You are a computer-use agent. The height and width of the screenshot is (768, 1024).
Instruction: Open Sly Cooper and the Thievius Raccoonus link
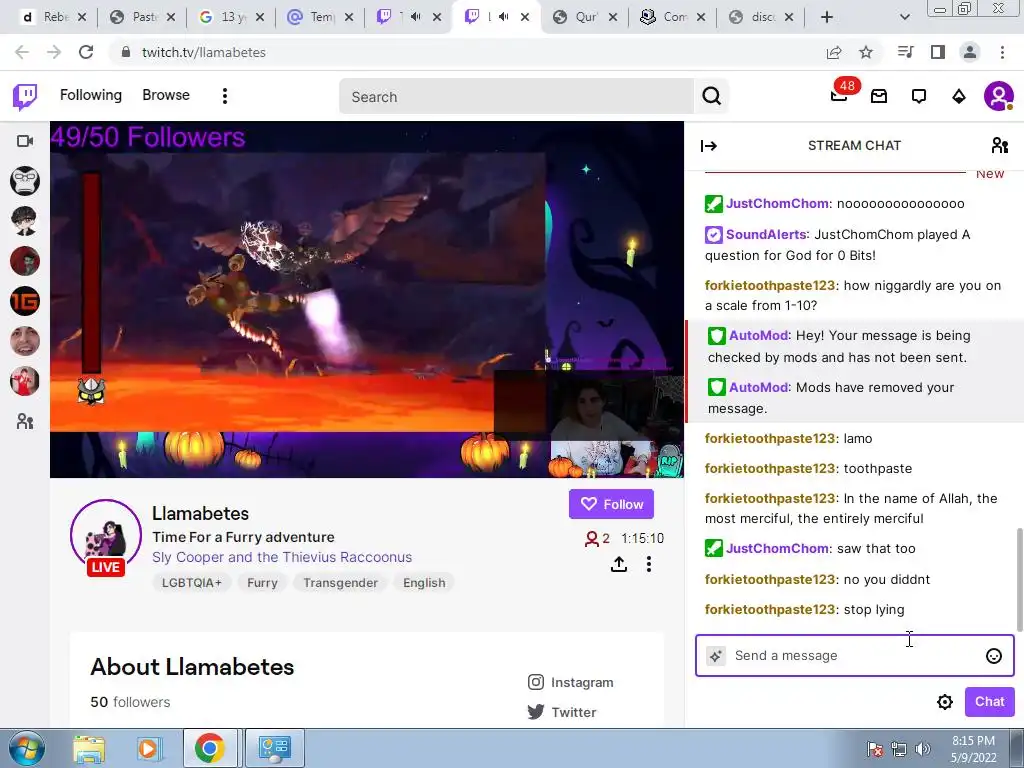[282, 557]
